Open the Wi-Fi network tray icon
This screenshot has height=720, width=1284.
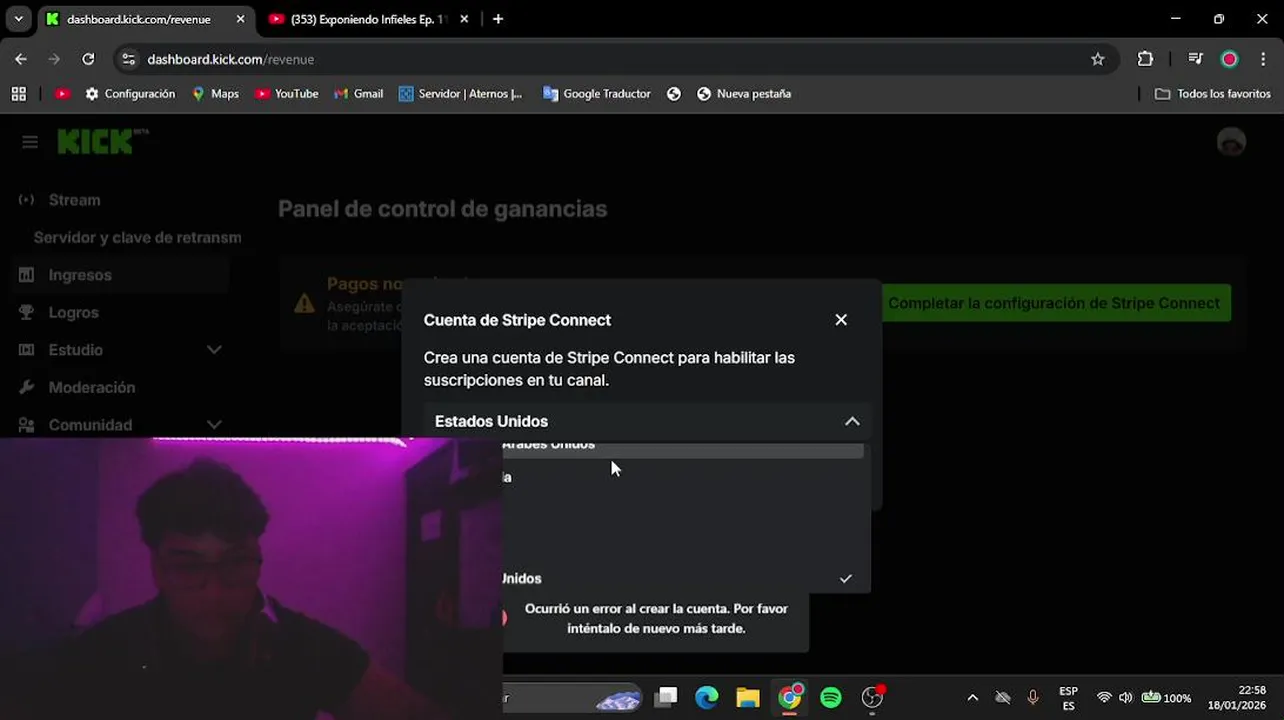[1104, 698]
